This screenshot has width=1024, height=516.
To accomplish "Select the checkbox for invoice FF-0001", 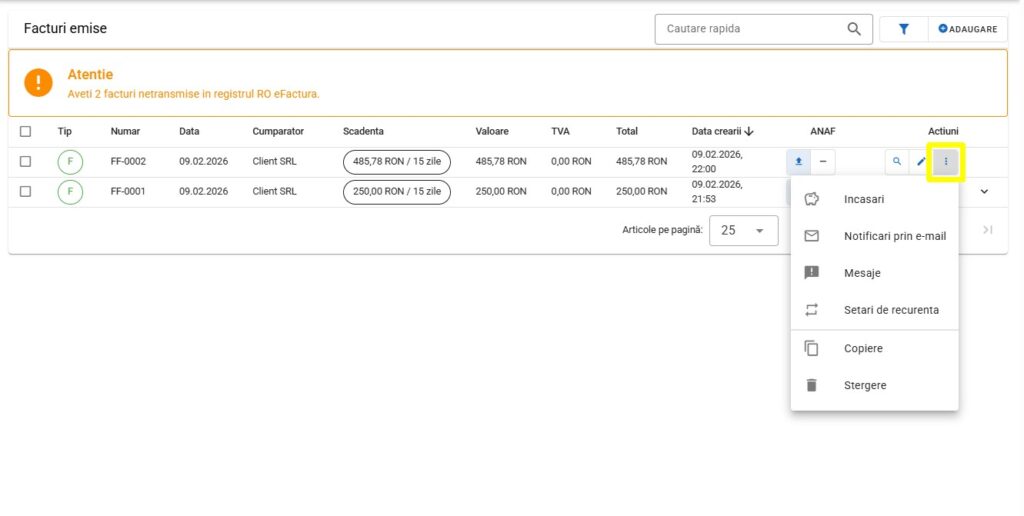I will (x=26, y=191).
